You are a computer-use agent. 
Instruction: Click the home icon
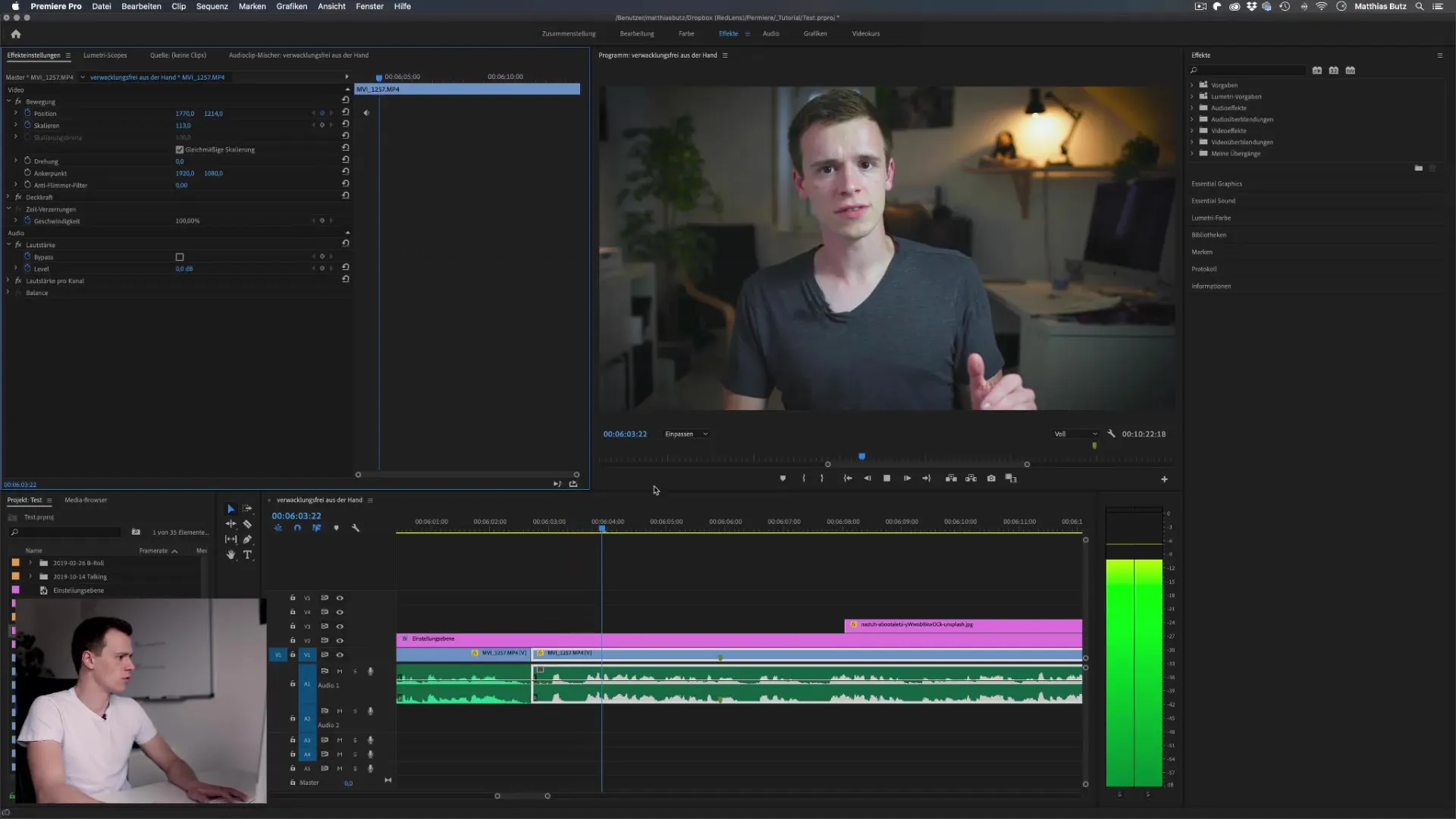point(16,34)
